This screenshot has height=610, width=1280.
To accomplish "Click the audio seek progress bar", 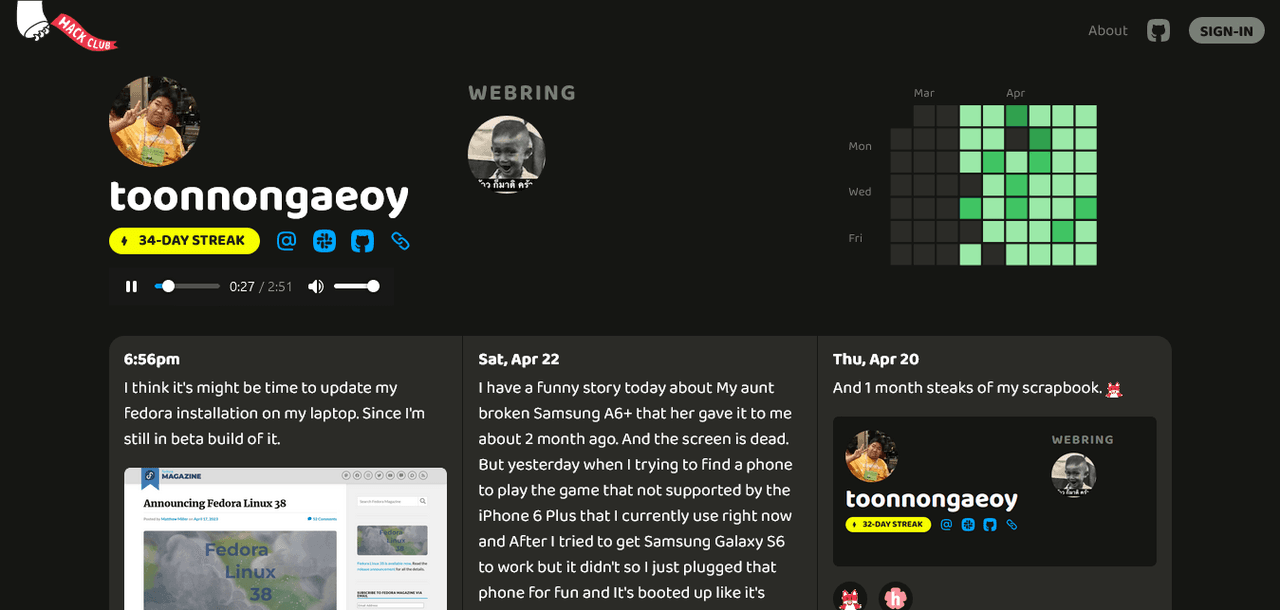I will coord(187,287).
